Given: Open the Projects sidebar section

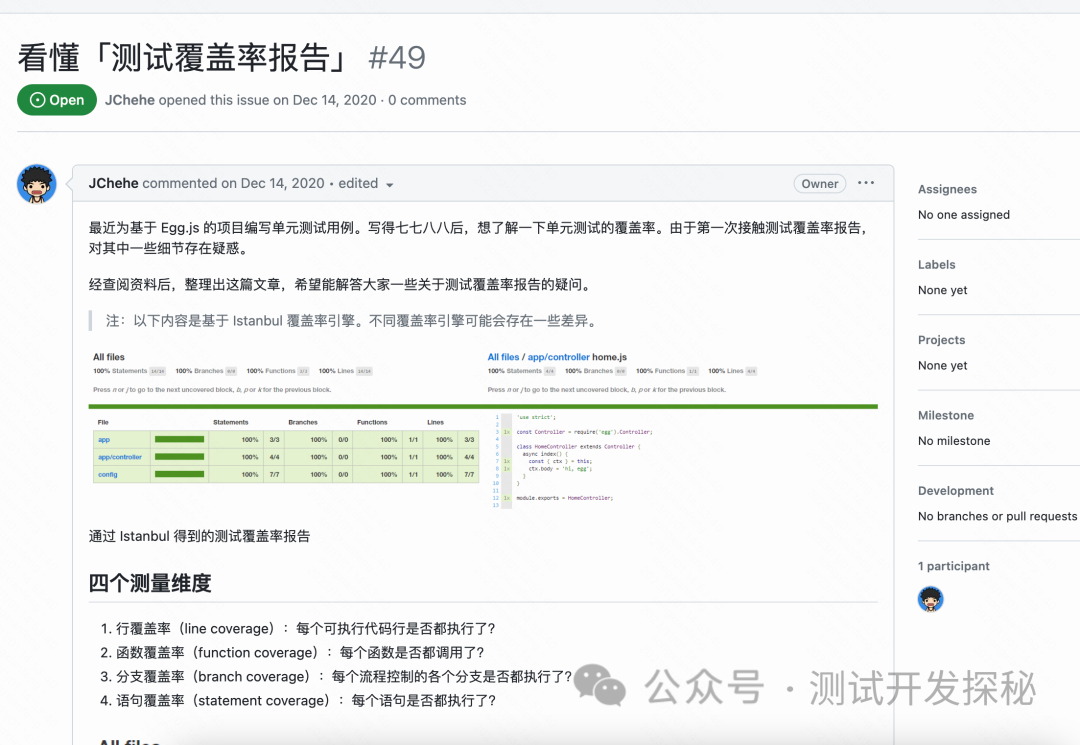Looking at the screenshot, I should tap(942, 340).
